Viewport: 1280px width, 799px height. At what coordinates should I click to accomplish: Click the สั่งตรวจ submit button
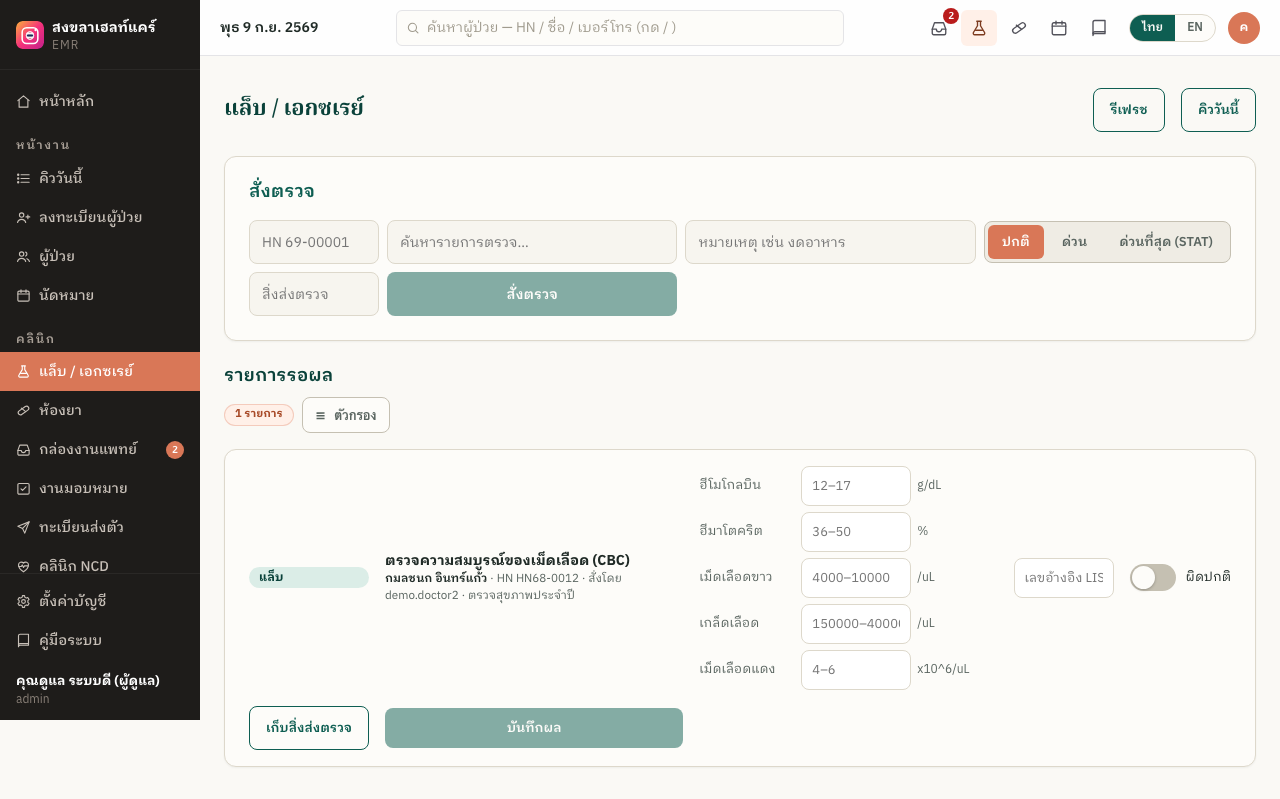click(532, 294)
